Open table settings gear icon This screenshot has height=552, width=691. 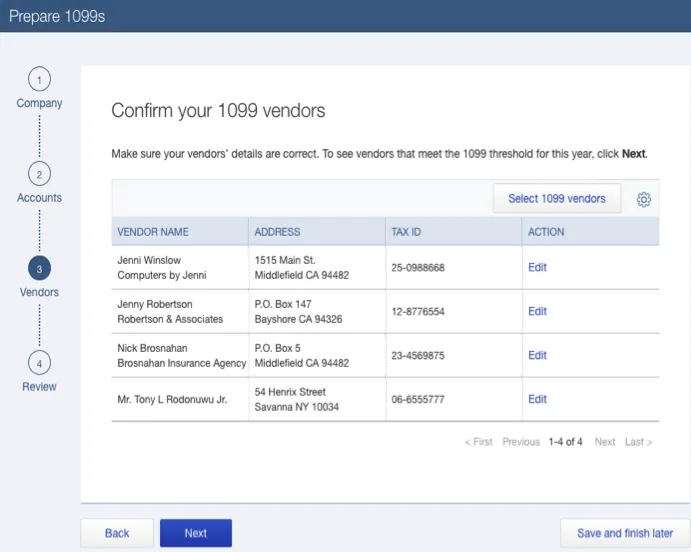point(643,199)
